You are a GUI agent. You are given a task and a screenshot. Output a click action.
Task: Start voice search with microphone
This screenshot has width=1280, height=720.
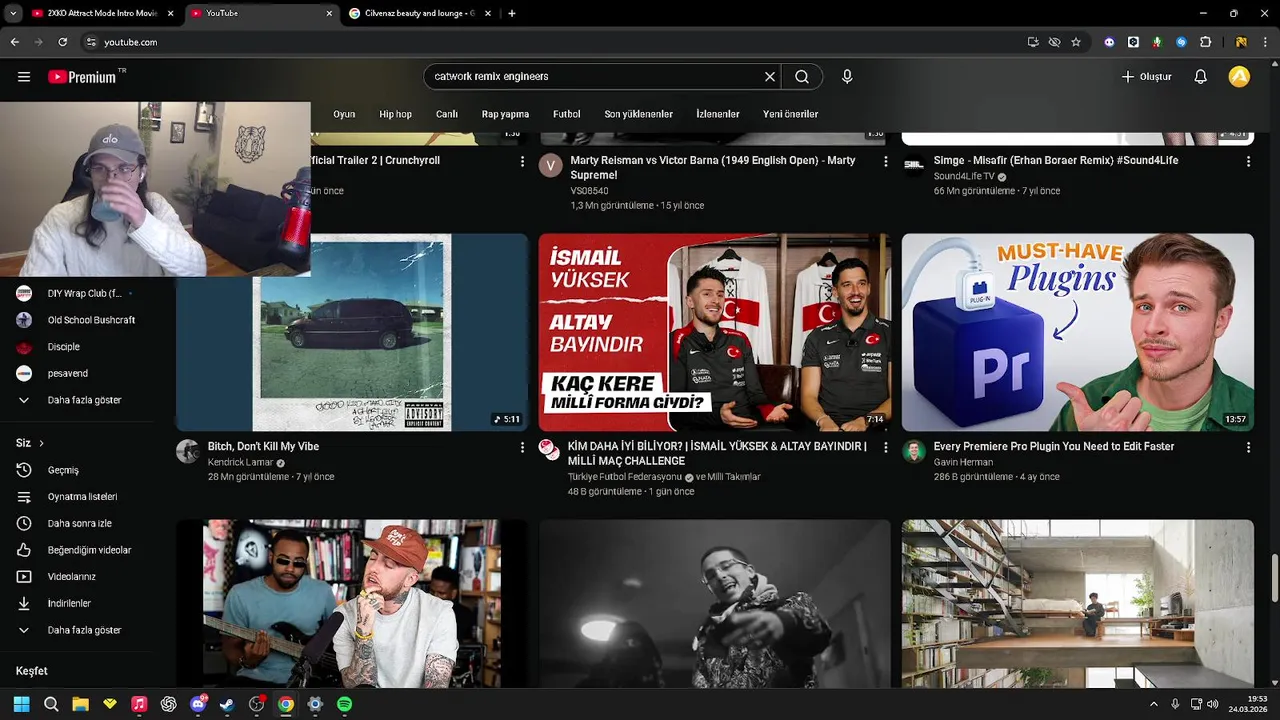click(x=847, y=77)
